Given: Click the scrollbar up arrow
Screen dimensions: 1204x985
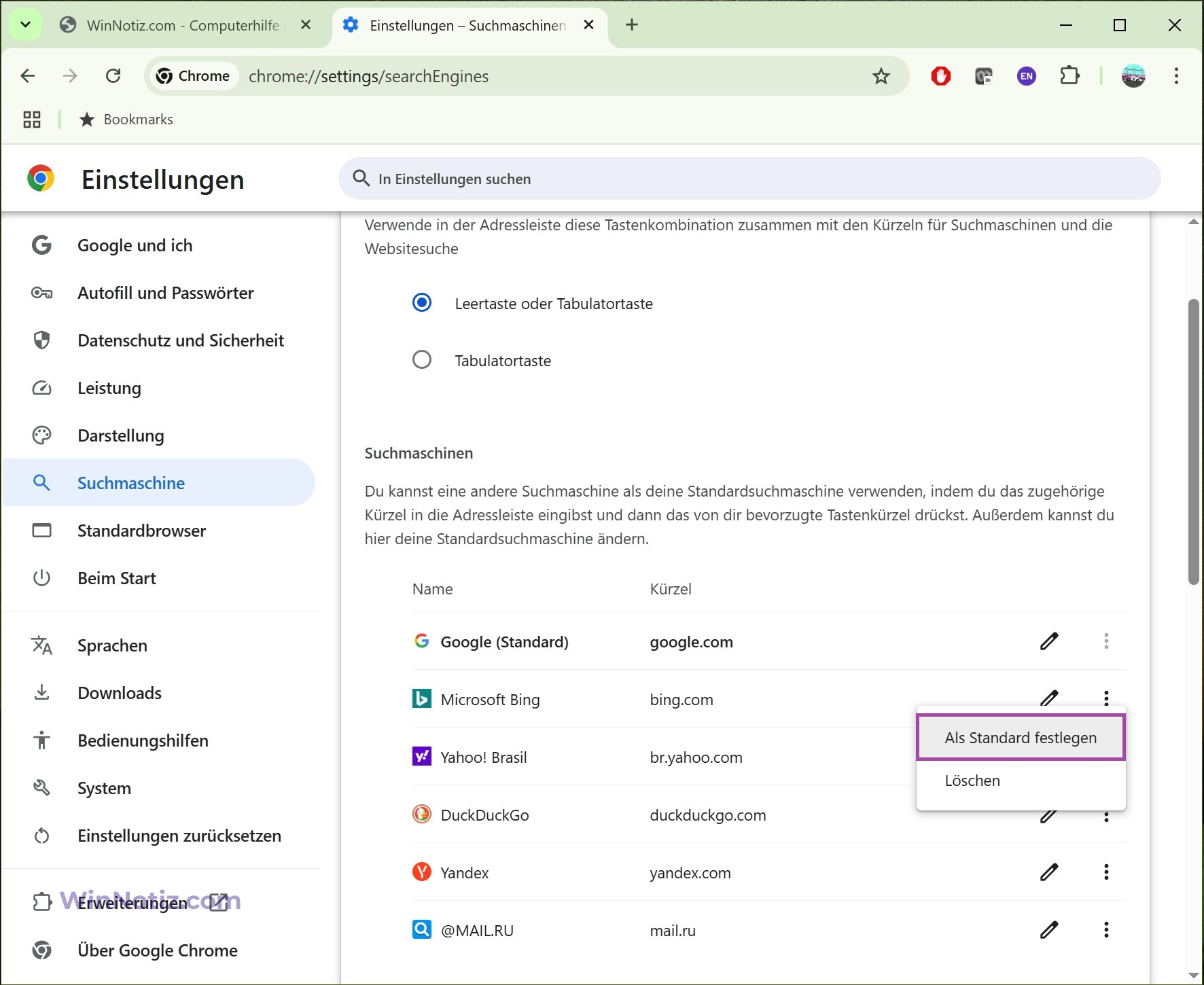Looking at the screenshot, I should coord(1194,221).
